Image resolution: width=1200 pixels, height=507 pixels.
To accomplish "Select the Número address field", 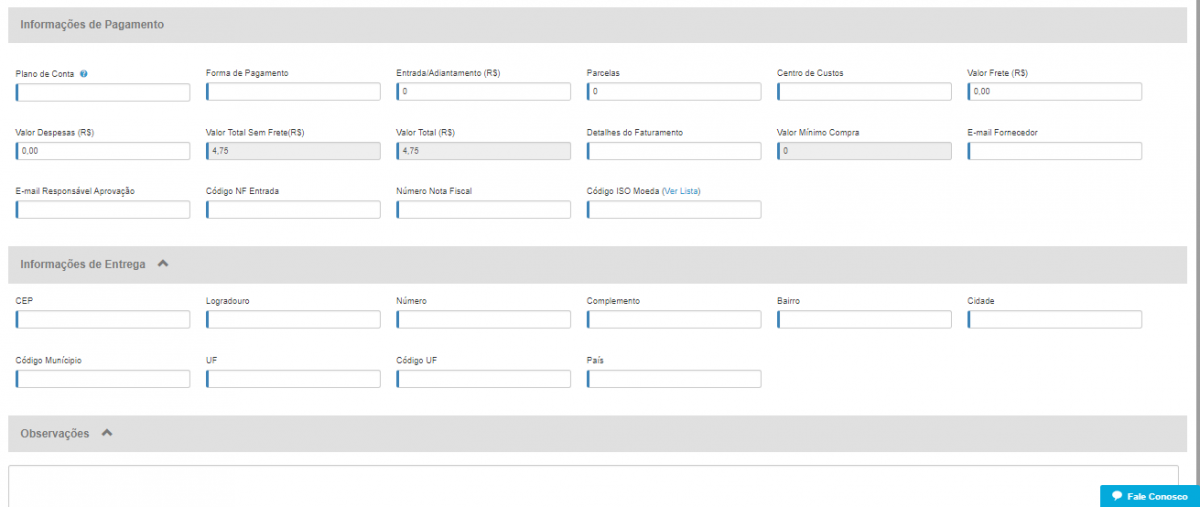I will (484, 320).
